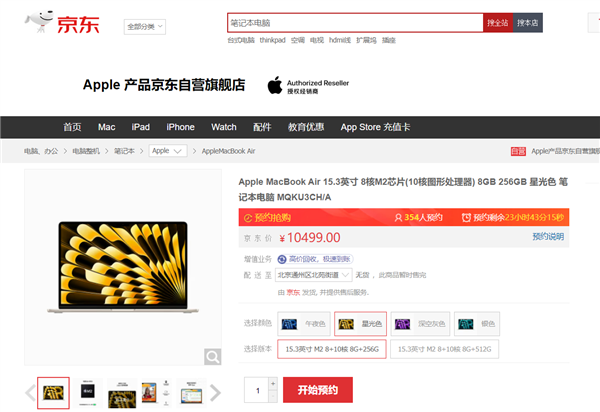The image size is (600, 412).
Task: Select the 8G+256G version option
Action: click(332, 349)
